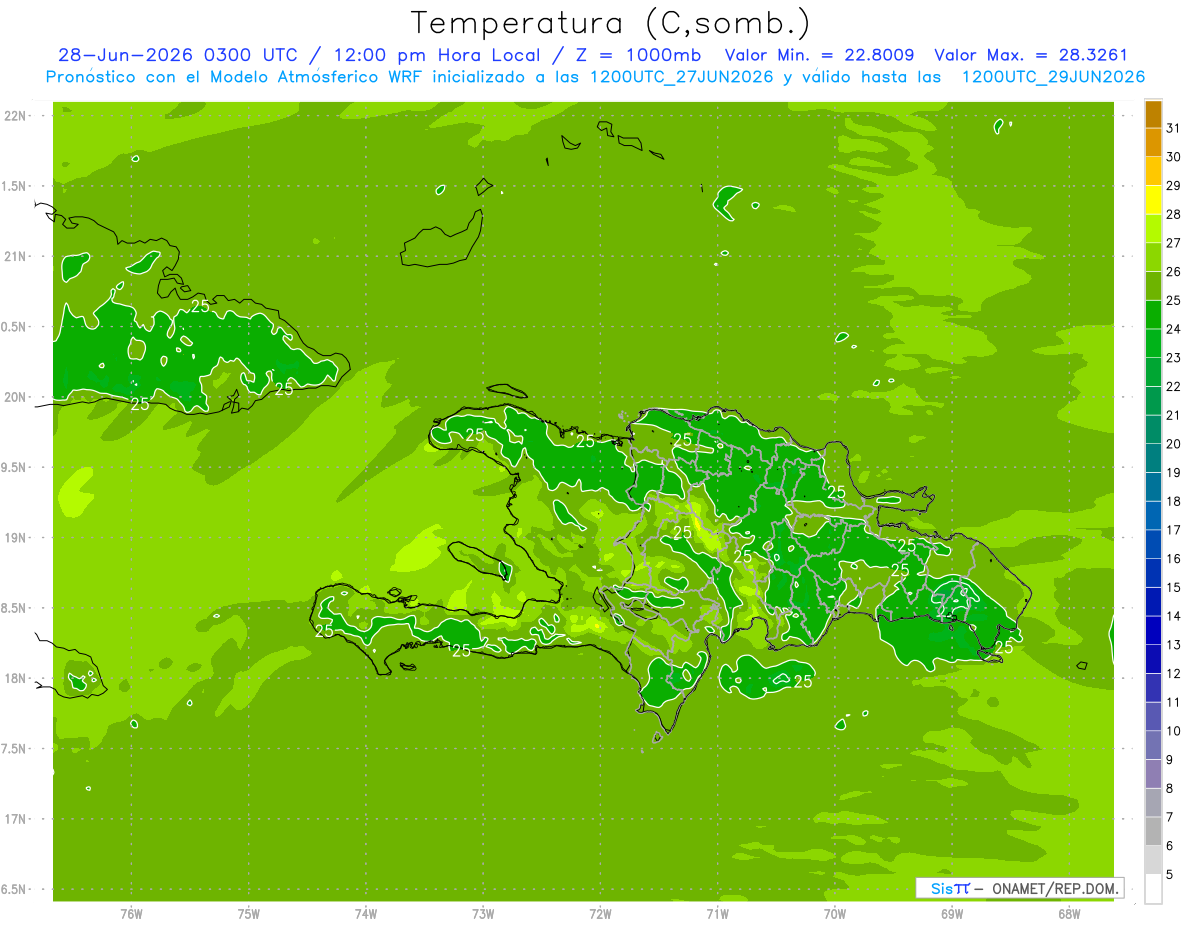Click the 18N latitude axis label
The width and height of the screenshot is (1200, 927).
pyautogui.click(x=15, y=678)
